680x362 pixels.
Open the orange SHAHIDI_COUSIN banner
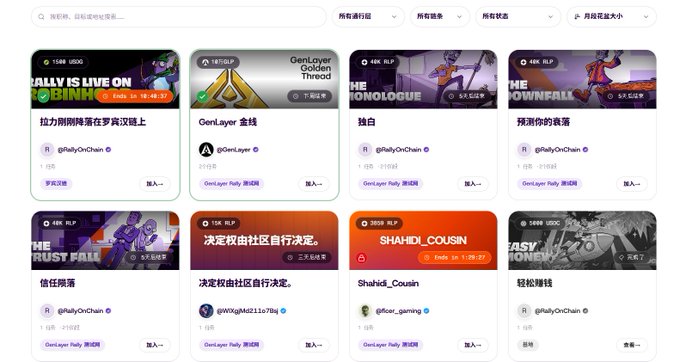pos(423,241)
